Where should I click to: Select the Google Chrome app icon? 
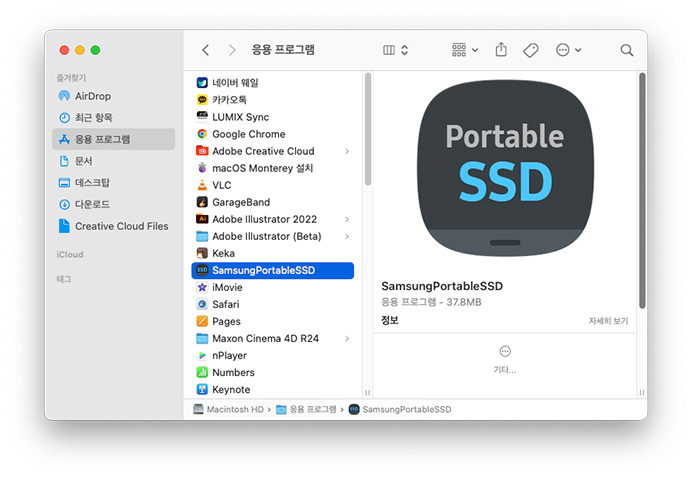coord(202,134)
